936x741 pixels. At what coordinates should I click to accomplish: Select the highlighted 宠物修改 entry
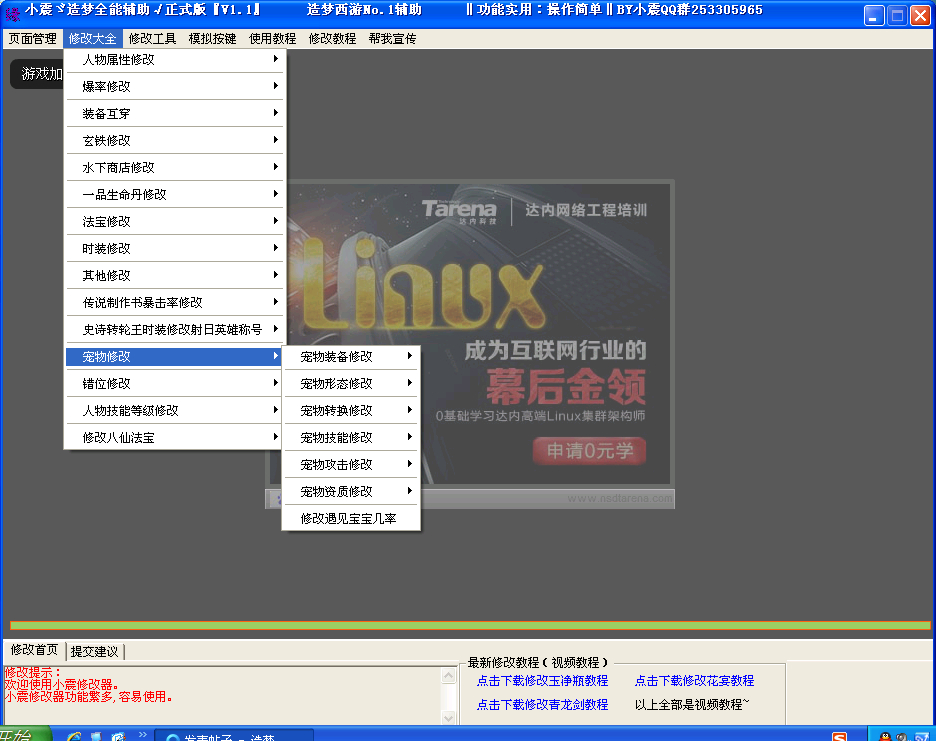click(175, 356)
